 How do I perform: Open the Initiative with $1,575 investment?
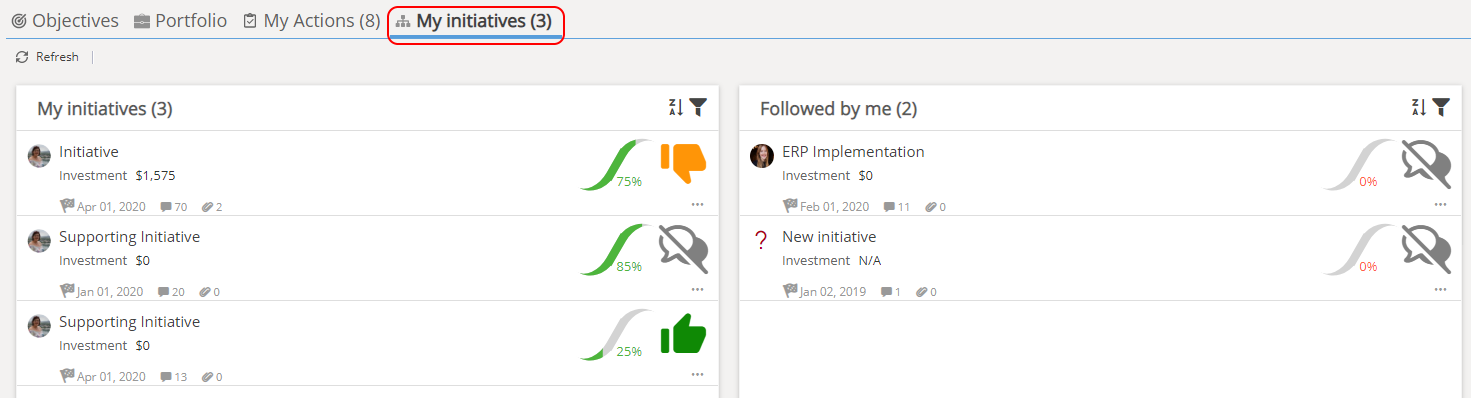(89, 152)
